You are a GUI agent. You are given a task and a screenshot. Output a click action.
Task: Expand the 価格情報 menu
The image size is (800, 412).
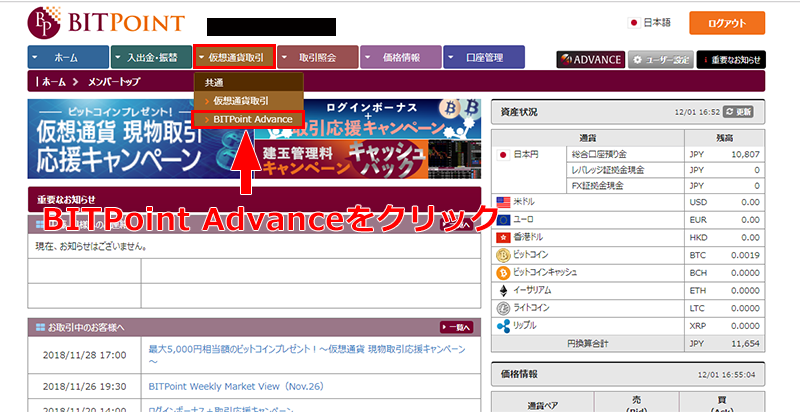401,57
